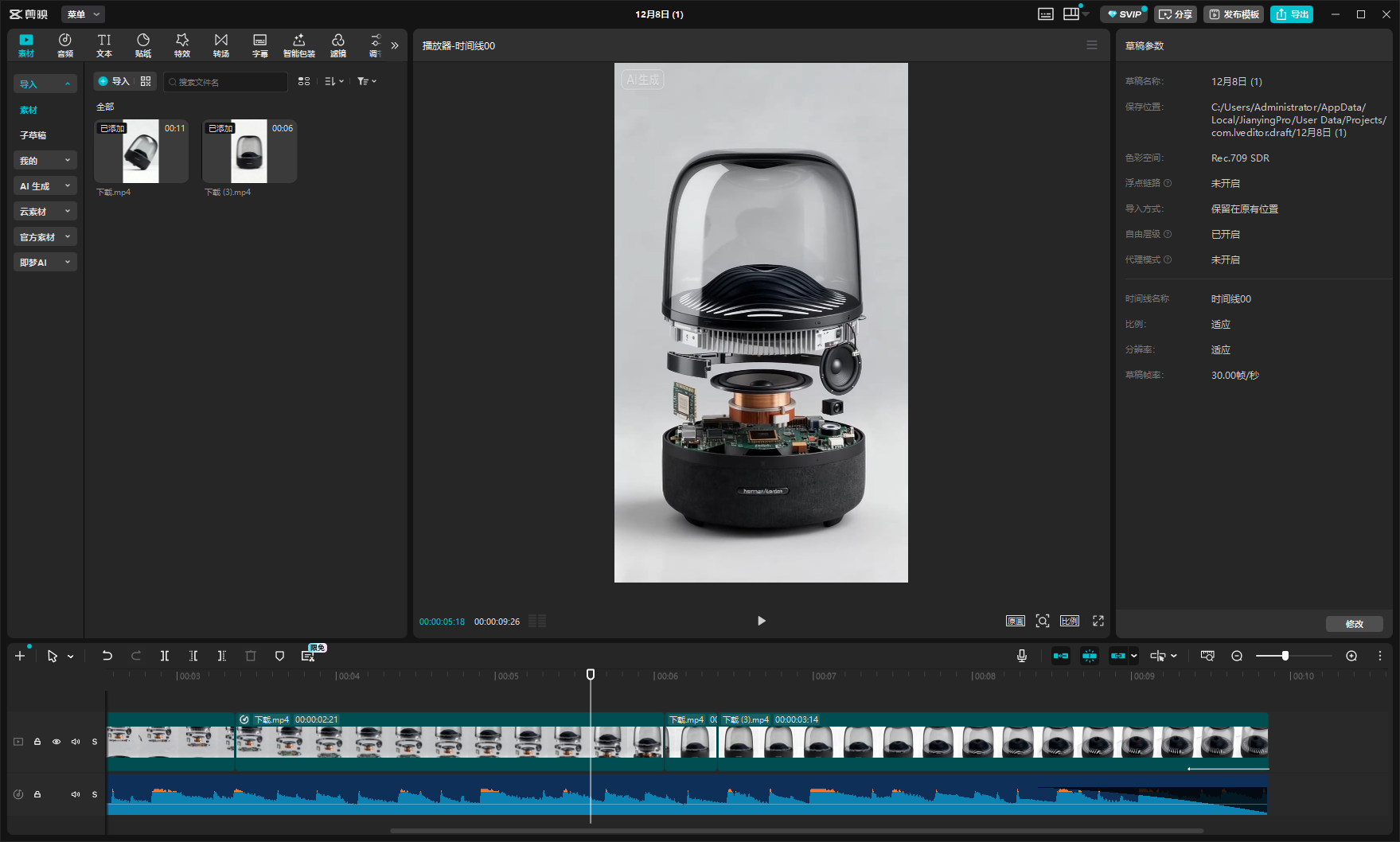The height and width of the screenshot is (842, 1400).
Task: Click the fullscreen preview icon
Action: coord(1098,621)
